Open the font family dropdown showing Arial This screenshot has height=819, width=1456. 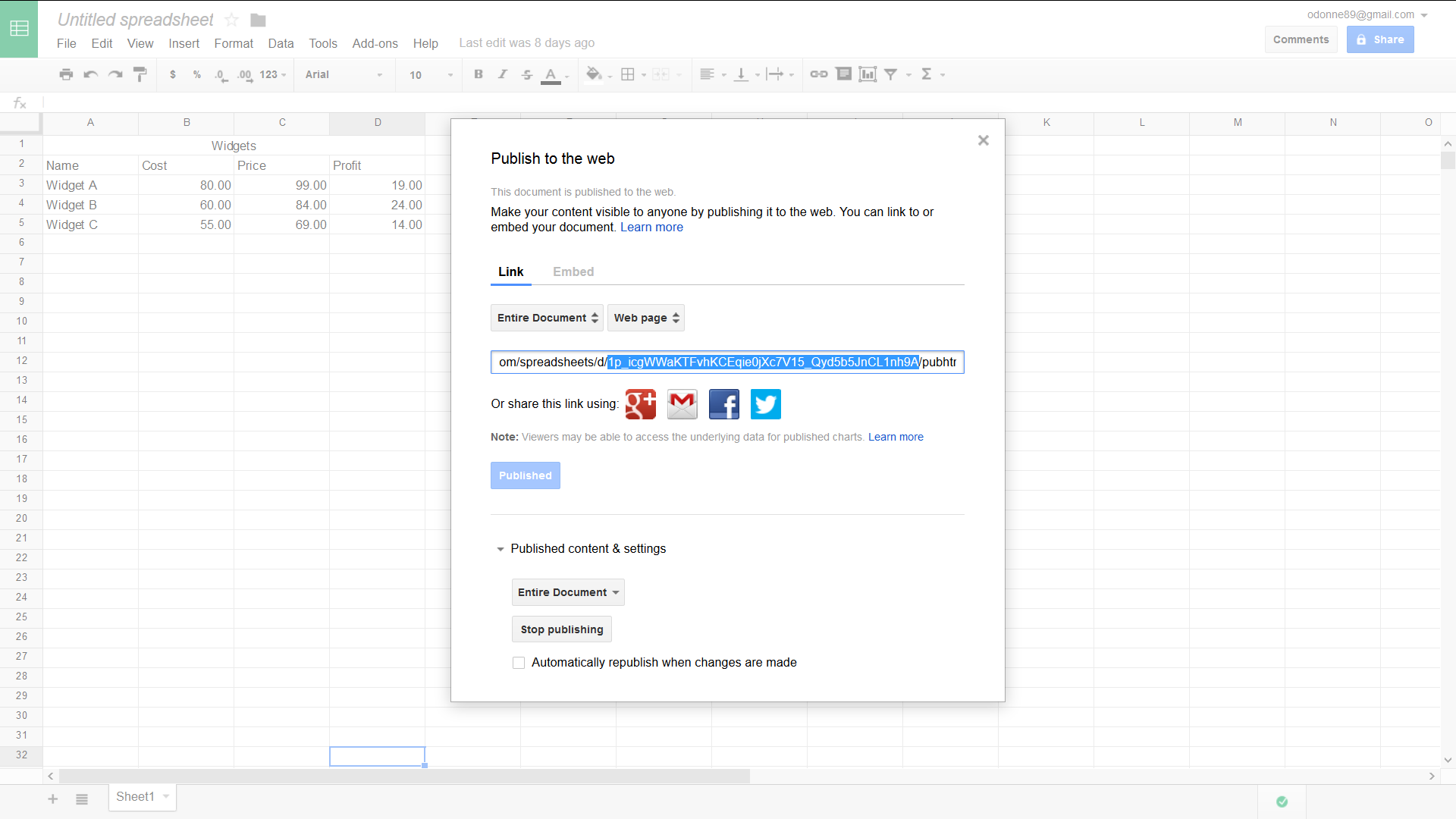click(x=344, y=74)
